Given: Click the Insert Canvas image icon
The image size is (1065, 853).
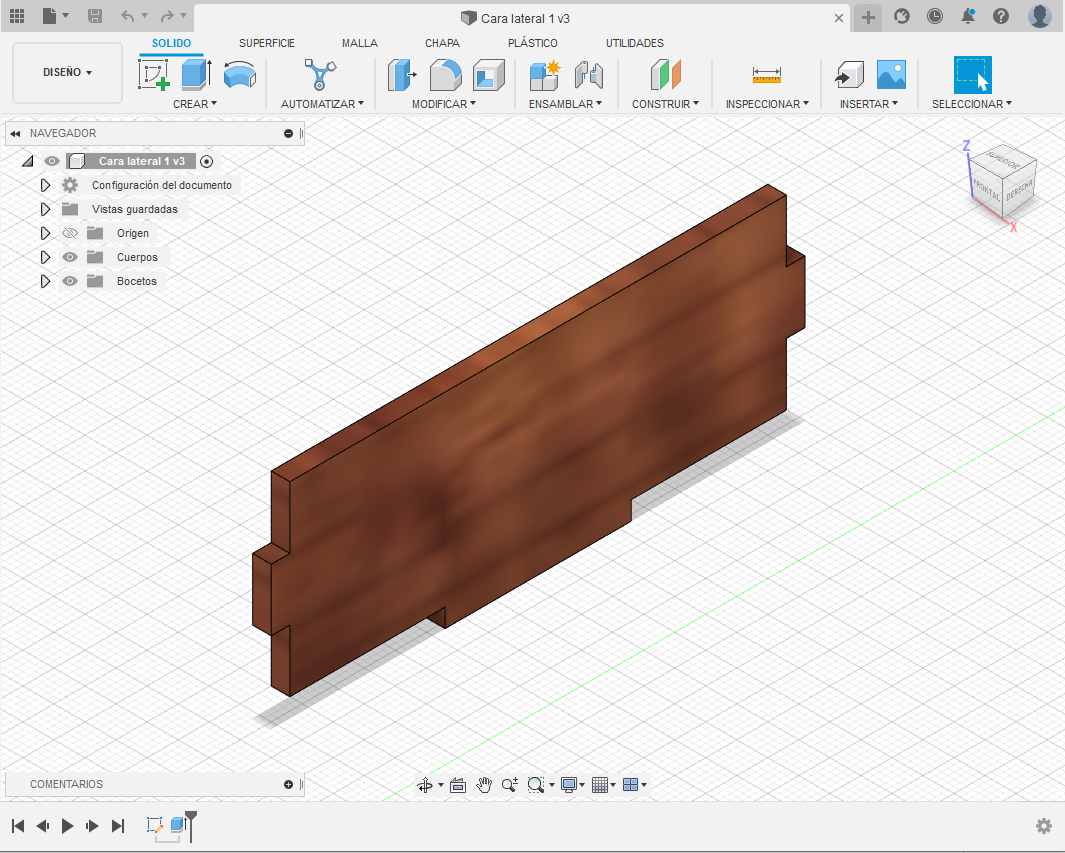Looking at the screenshot, I should (x=891, y=75).
